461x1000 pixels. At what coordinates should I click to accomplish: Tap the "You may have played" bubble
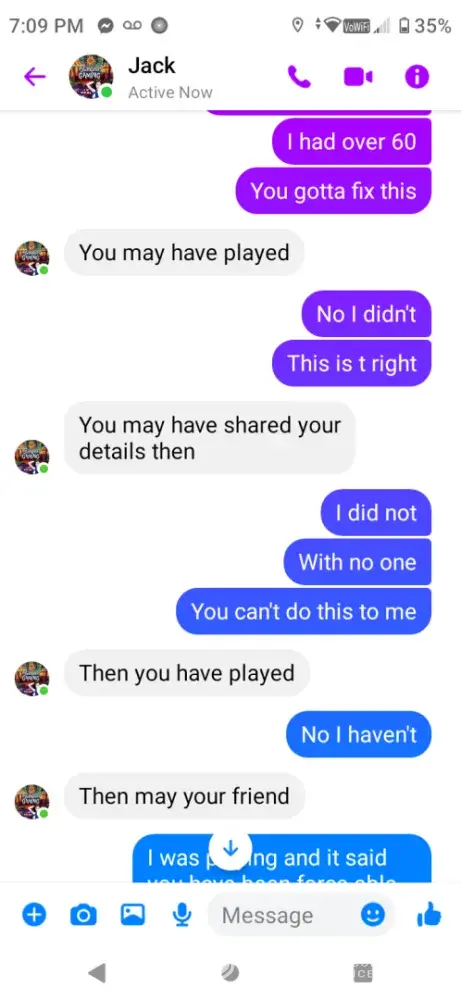point(184,253)
